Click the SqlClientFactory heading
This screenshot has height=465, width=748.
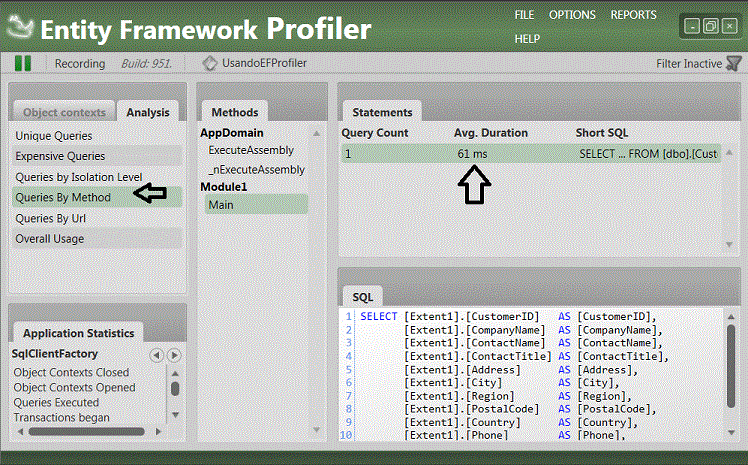point(55,354)
